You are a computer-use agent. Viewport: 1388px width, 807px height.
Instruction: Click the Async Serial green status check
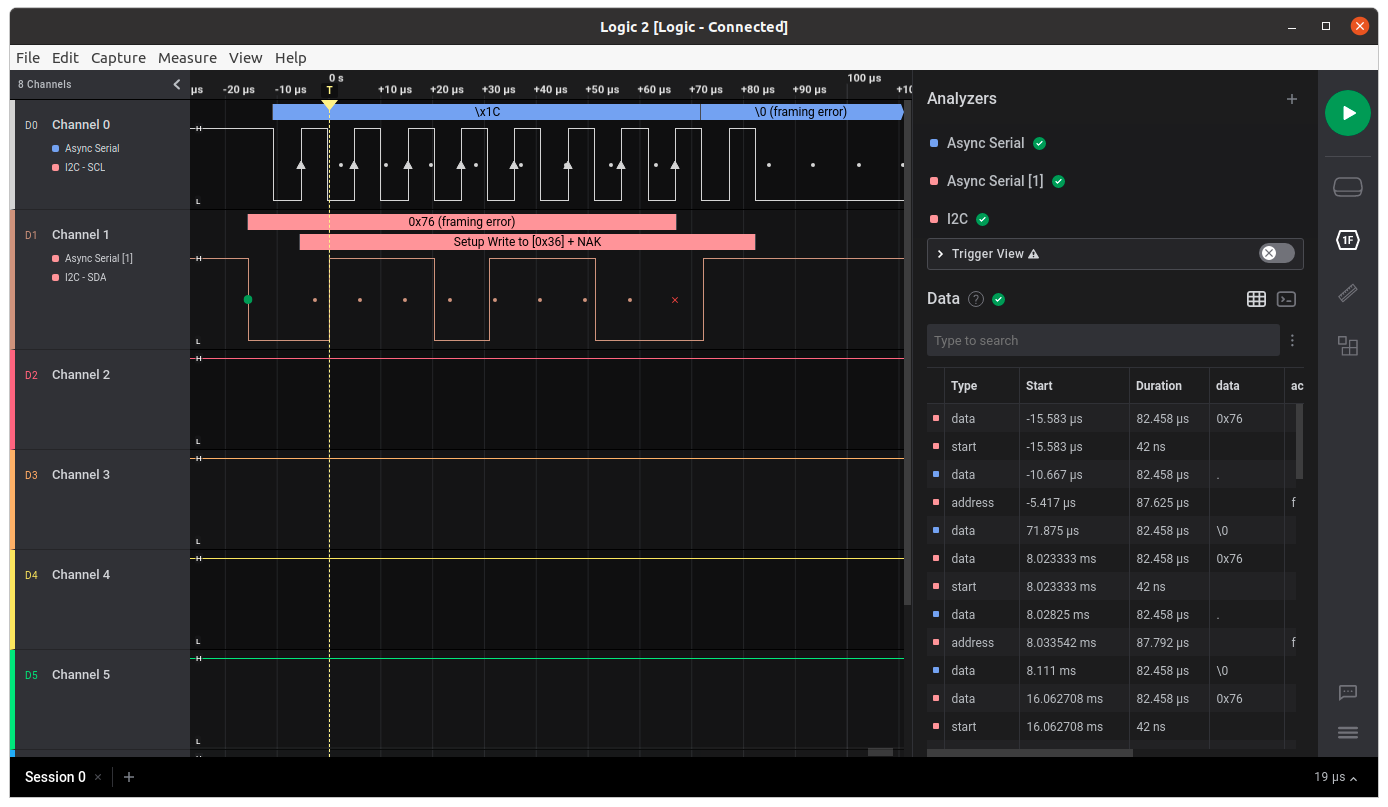click(x=1039, y=143)
